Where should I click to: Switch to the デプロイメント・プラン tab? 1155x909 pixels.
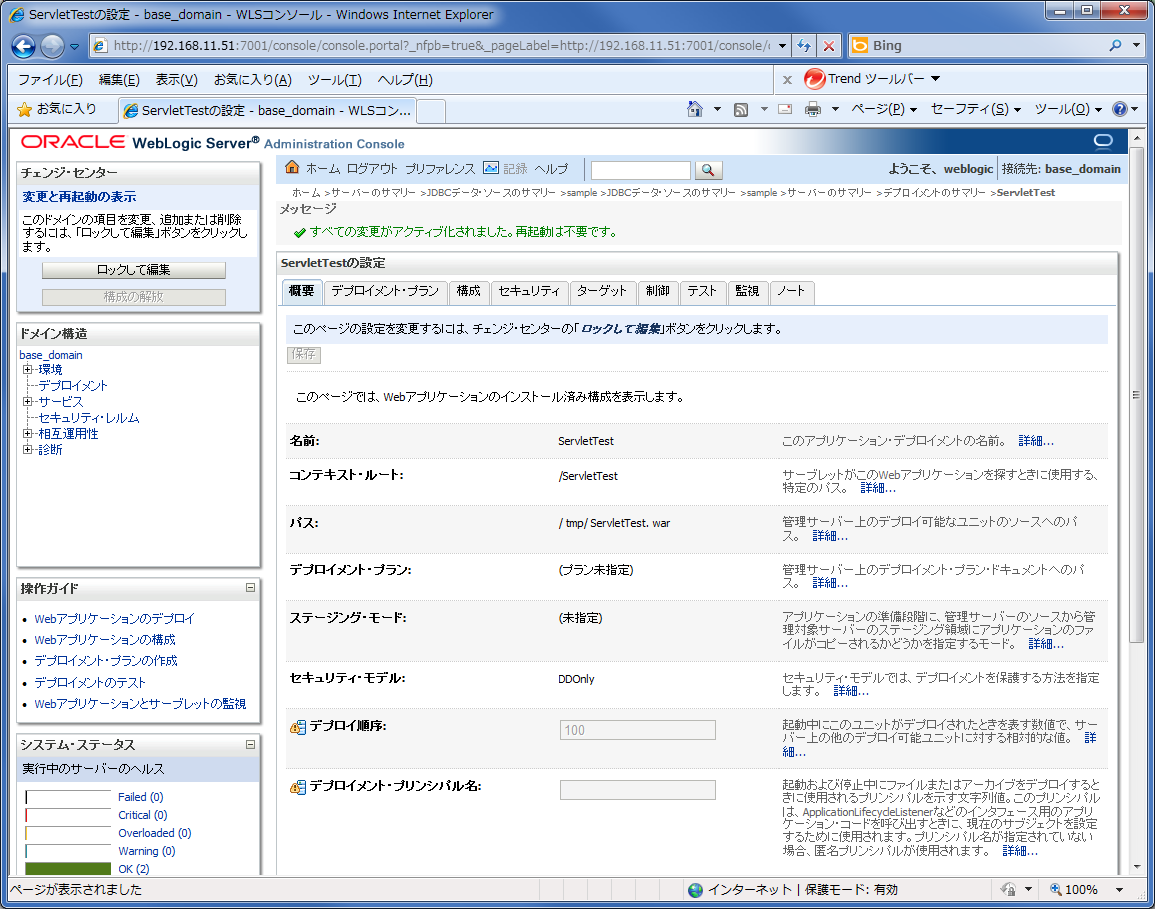coord(385,292)
